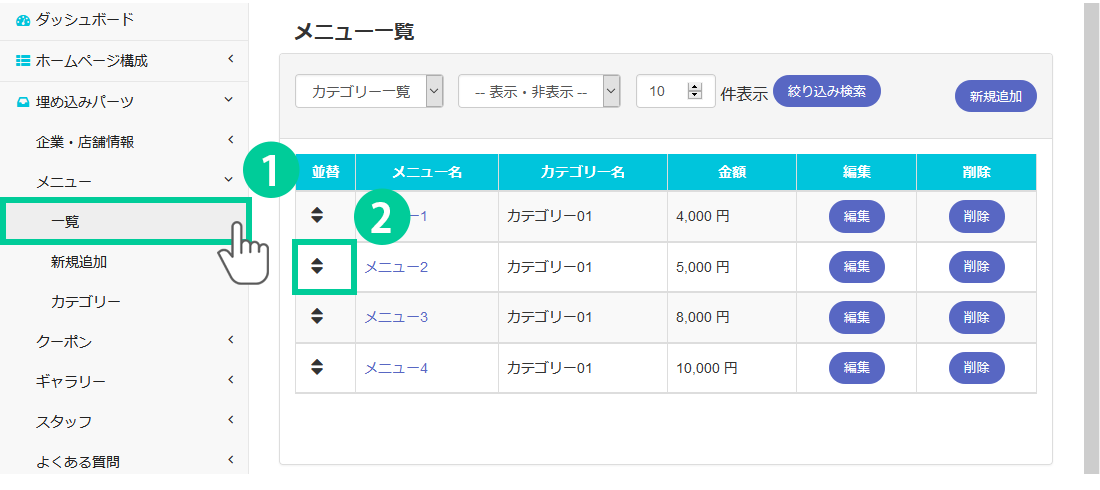Click the stepper on the 件表示 number field
Viewport: 1100px width, 490px height.
click(x=695, y=91)
